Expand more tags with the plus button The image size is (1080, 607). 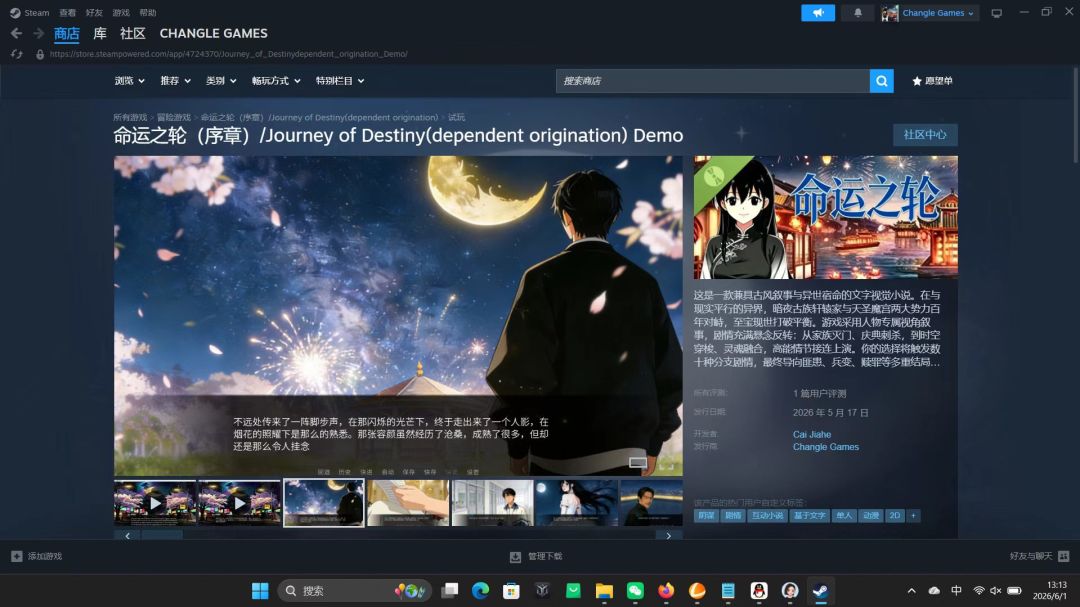[x=913, y=515]
